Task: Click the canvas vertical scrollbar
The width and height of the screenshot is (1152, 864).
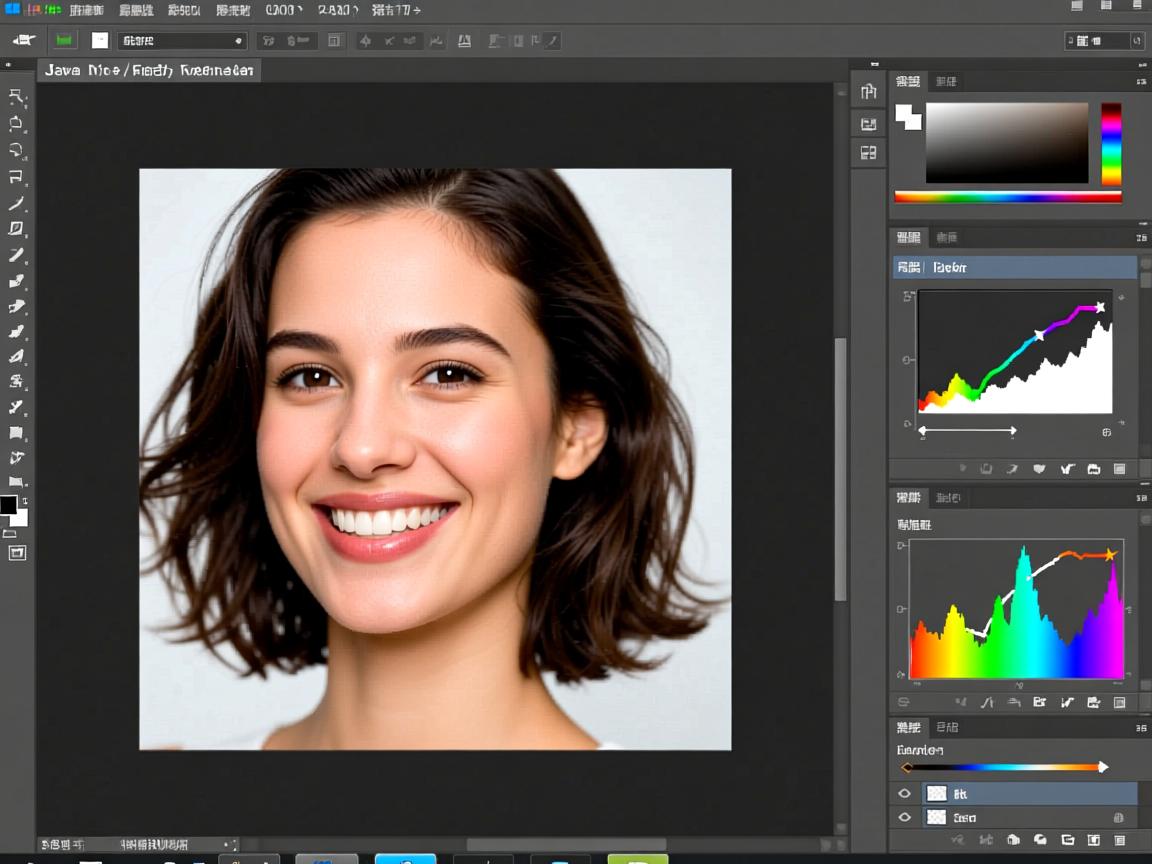Action: coord(841,470)
